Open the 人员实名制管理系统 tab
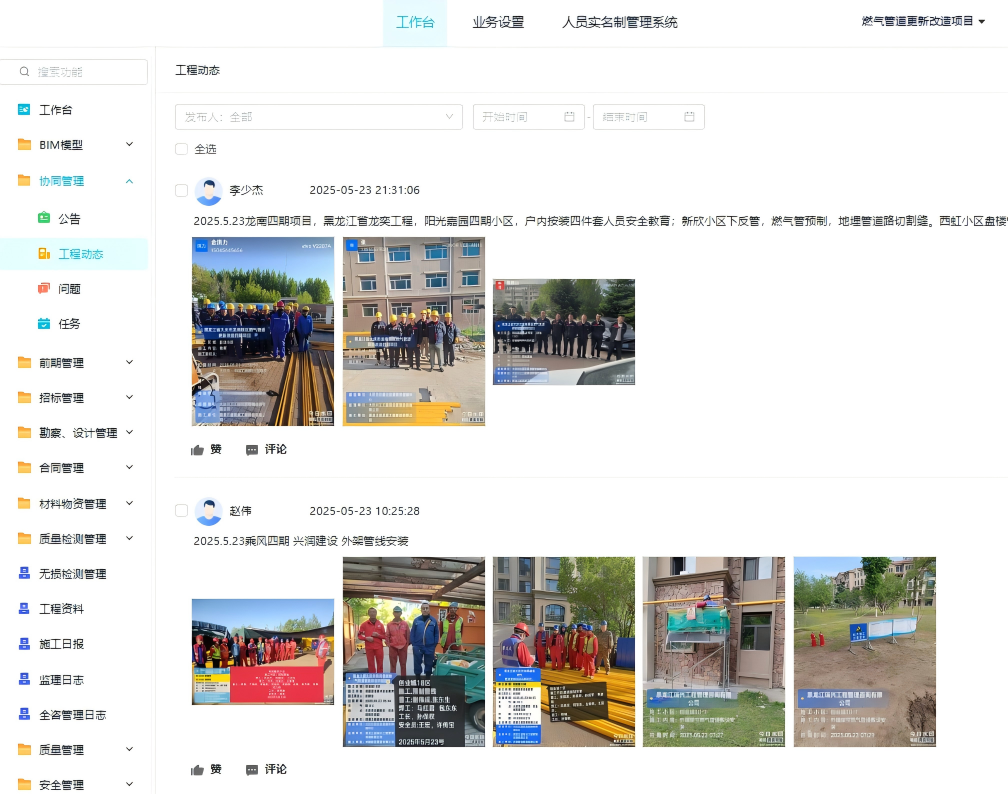1008x794 pixels. point(619,22)
